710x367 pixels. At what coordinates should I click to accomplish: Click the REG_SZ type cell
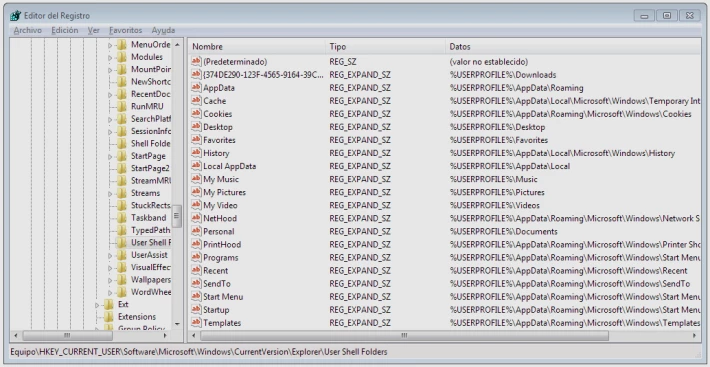coord(343,62)
